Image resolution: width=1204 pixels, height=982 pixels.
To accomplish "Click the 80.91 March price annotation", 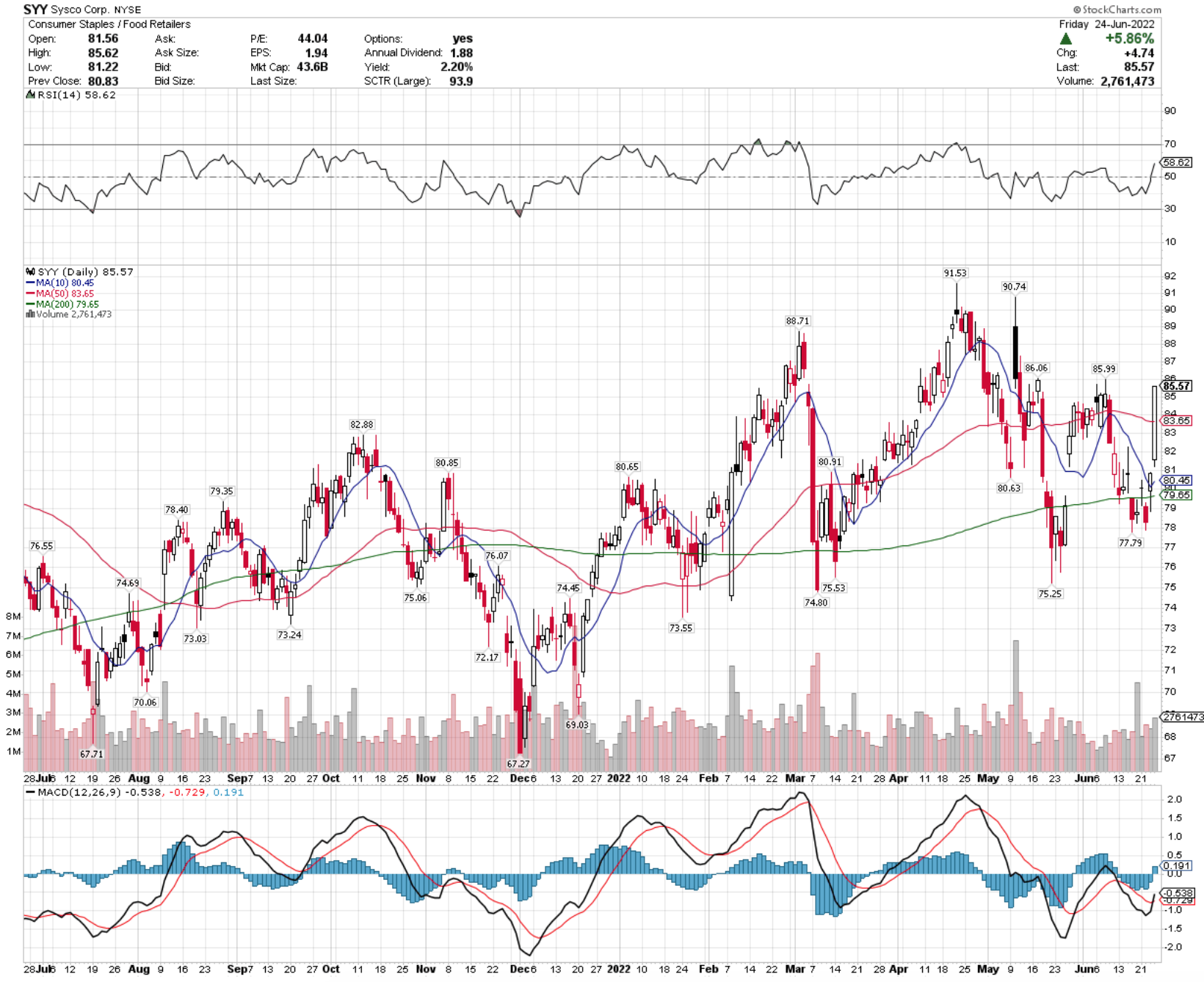I will pyautogui.click(x=830, y=462).
